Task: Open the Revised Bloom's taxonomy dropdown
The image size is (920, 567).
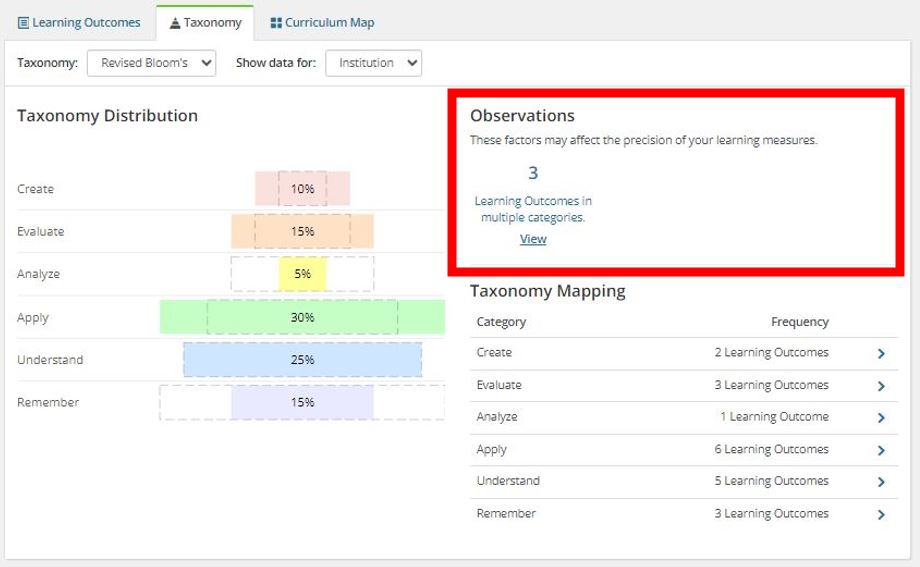Action: click(151, 63)
